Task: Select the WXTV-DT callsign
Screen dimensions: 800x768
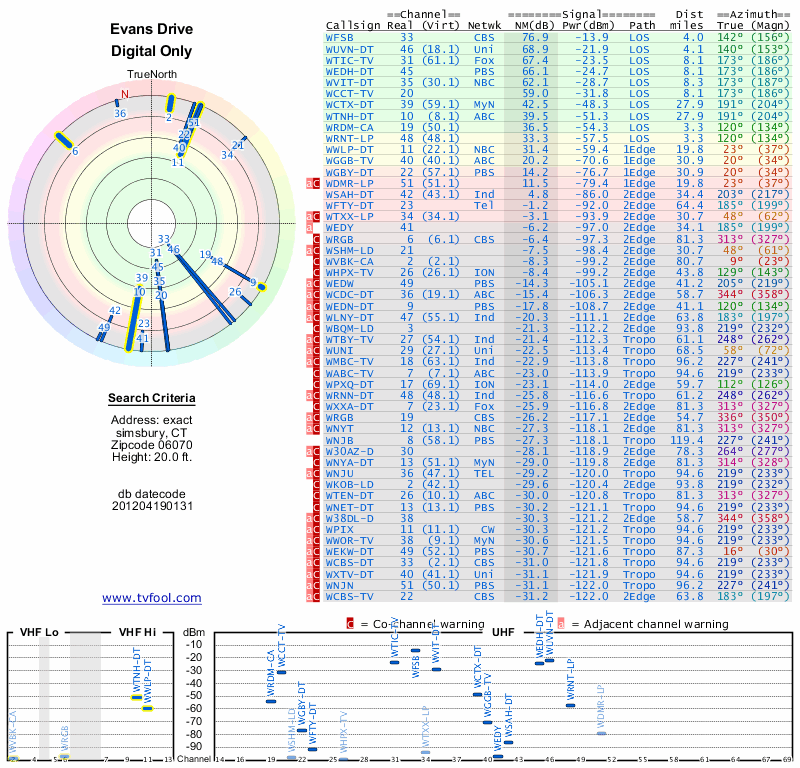Action: pos(349,574)
